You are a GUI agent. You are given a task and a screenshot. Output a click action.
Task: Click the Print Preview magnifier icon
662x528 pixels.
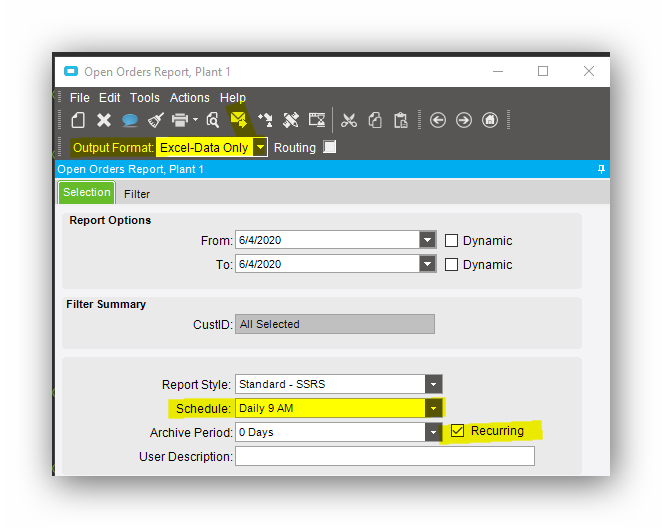tap(212, 120)
